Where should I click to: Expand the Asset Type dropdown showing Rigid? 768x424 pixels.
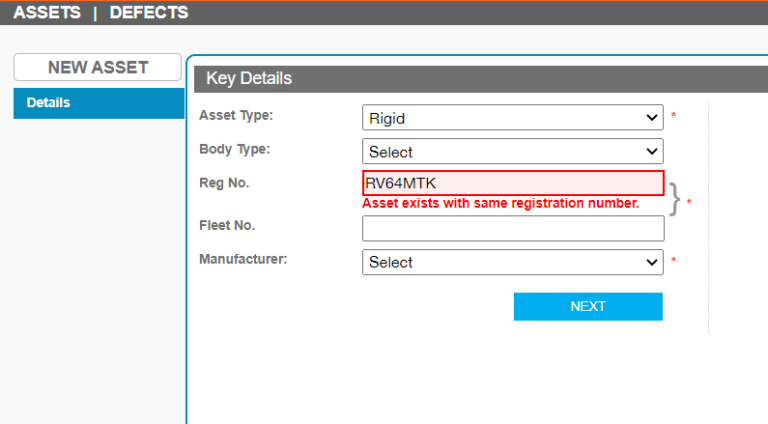(x=512, y=118)
